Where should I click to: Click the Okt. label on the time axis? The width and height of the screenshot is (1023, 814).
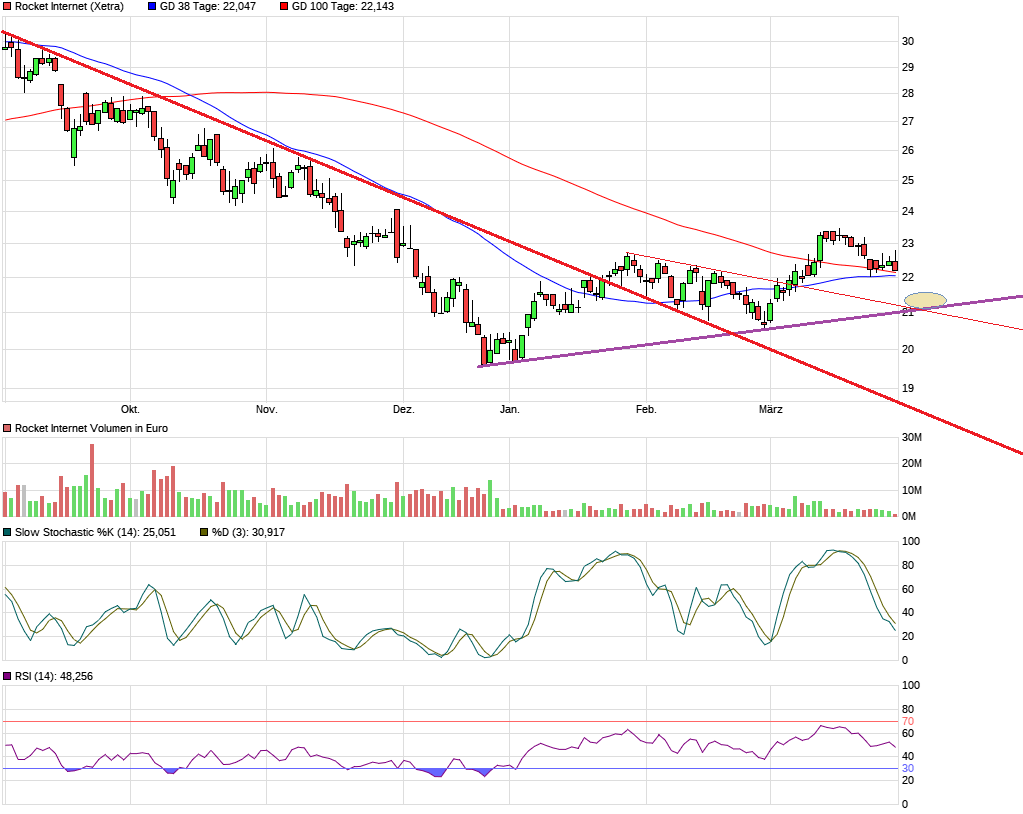tap(130, 409)
